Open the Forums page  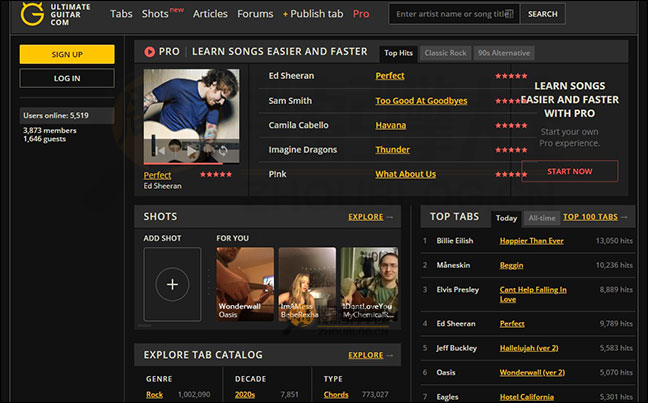tap(255, 14)
